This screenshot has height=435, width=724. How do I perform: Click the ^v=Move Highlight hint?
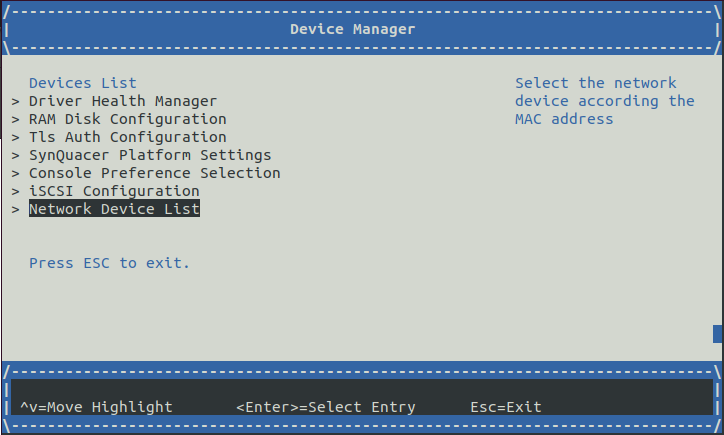click(96, 407)
